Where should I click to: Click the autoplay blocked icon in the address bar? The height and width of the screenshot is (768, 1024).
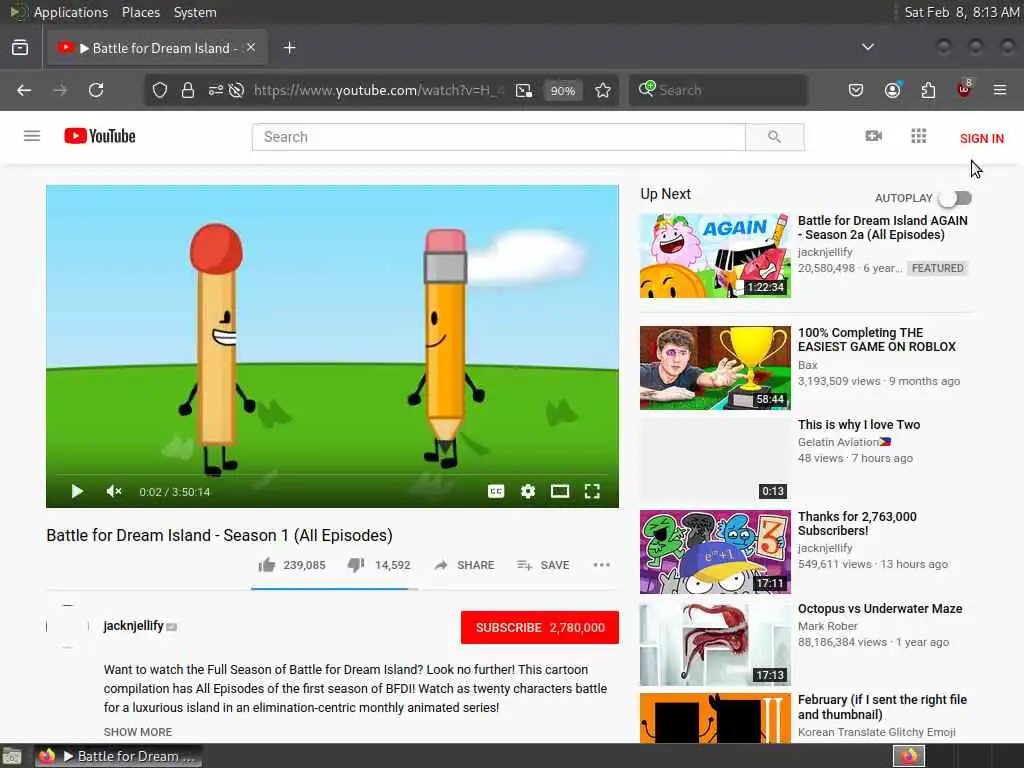pos(237,90)
